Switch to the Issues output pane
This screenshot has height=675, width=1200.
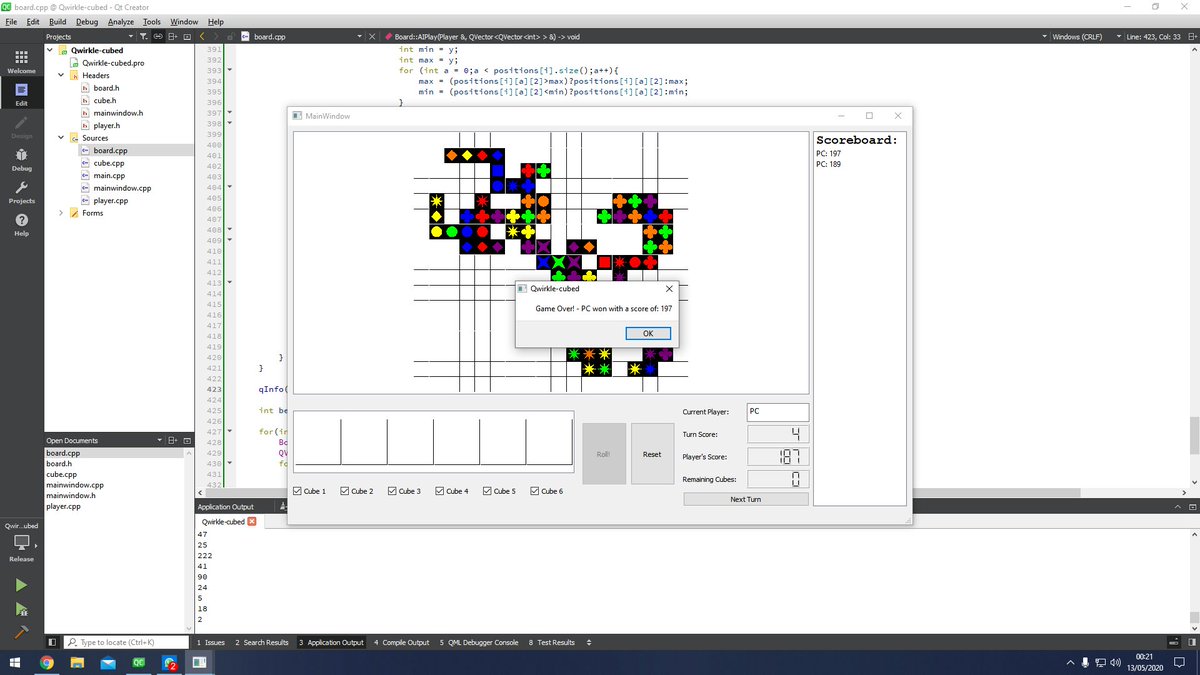212,642
